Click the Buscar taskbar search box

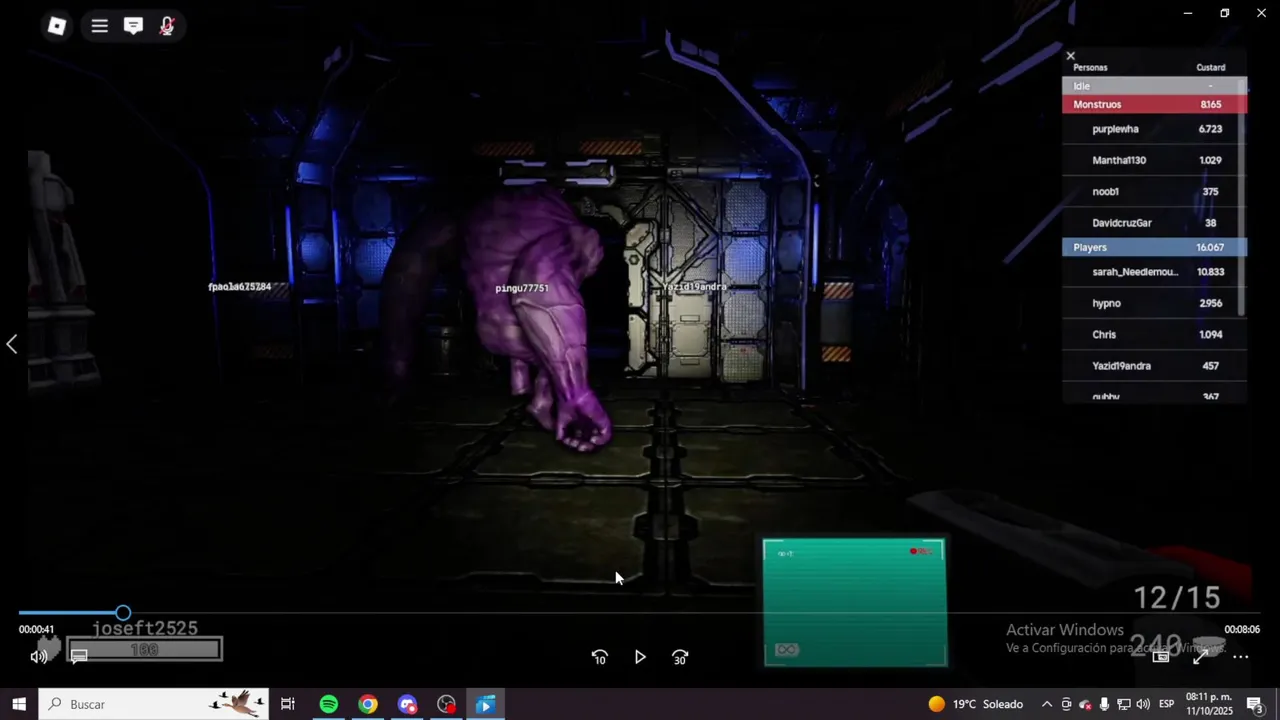point(154,704)
